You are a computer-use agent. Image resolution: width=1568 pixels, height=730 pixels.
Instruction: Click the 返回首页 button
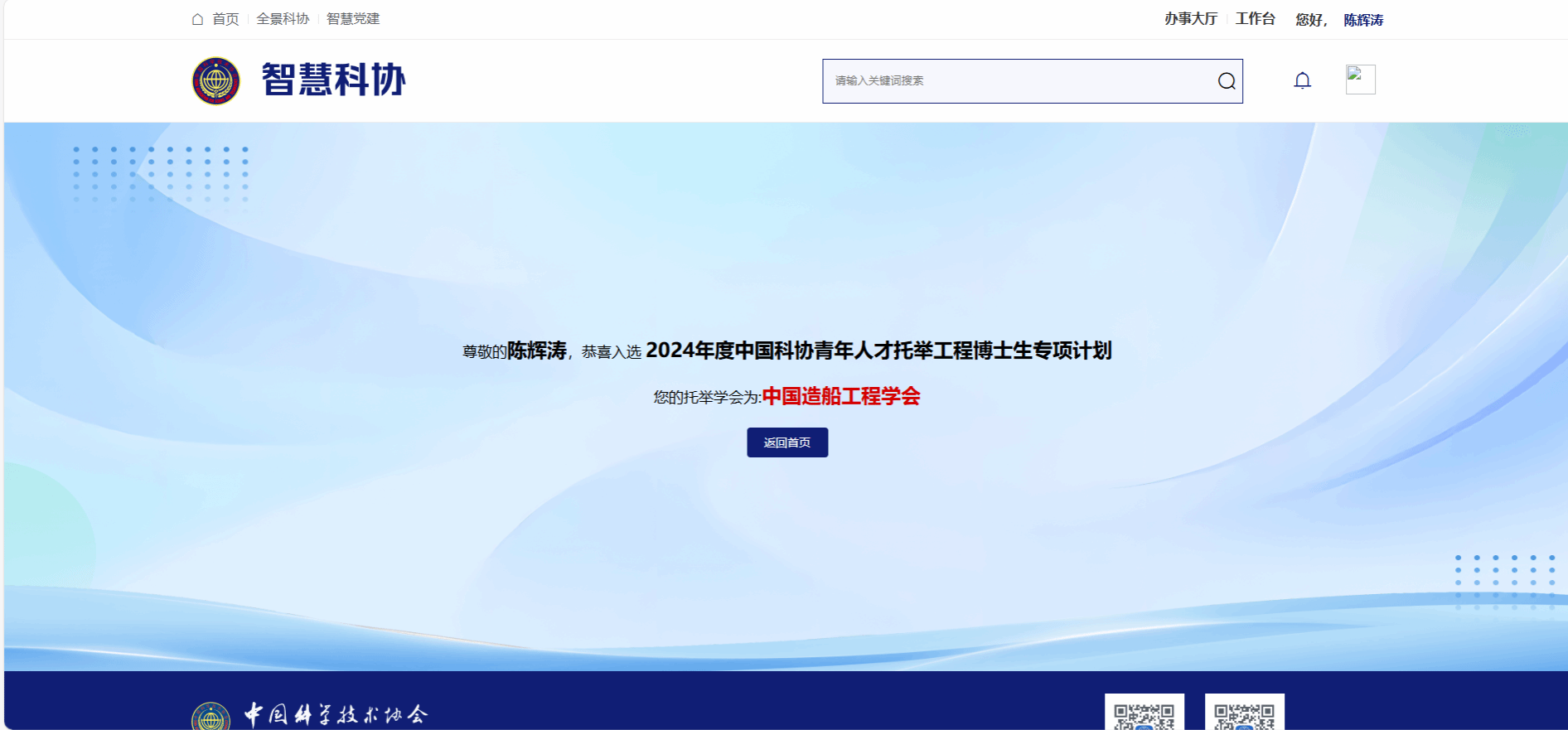[x=787, y=442]
